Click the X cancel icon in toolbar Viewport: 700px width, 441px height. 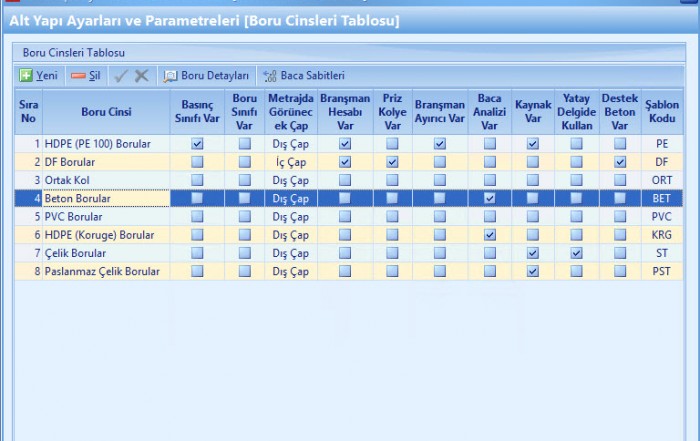[141, 75]
